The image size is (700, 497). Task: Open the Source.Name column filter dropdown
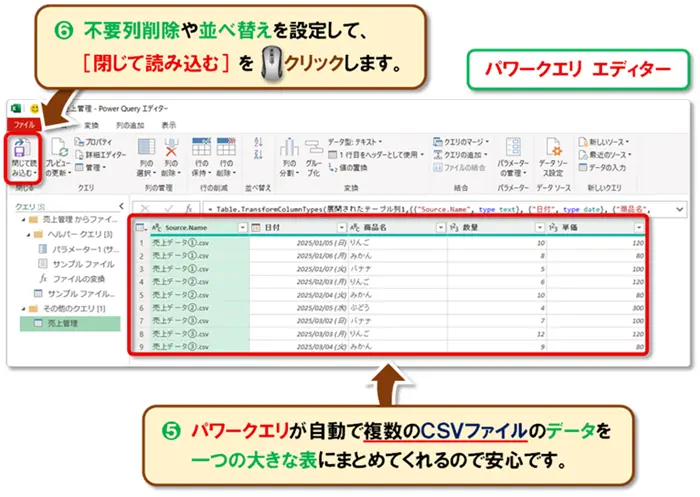coord(242,228)
